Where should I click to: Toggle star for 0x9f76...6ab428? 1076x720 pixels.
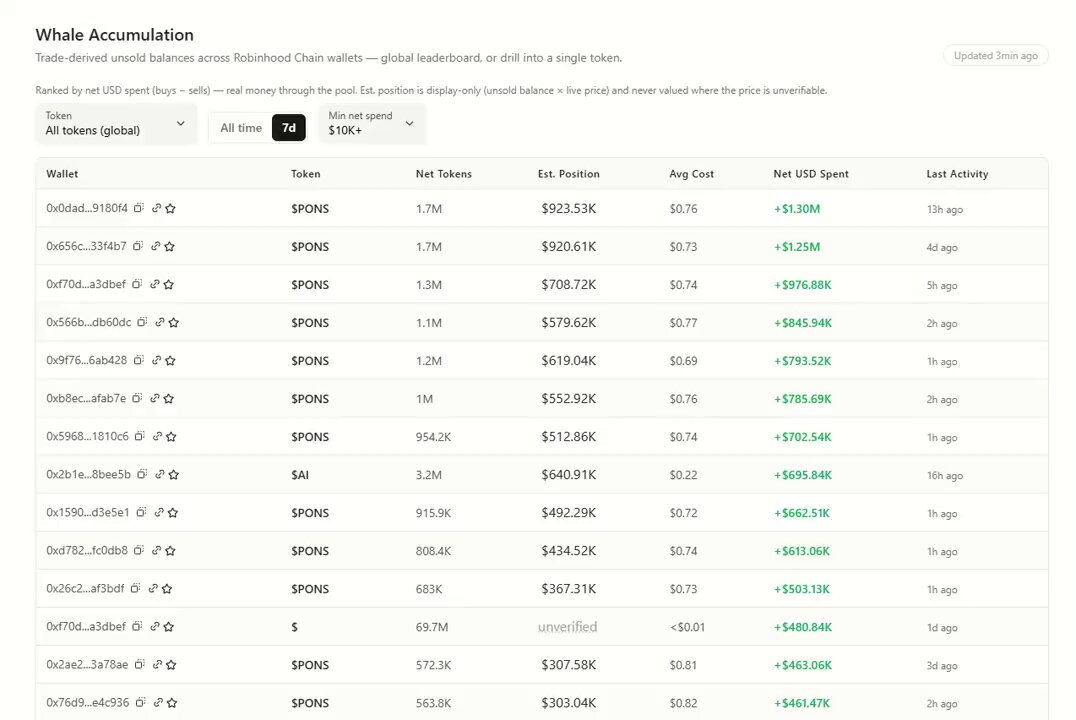pos(170,361)
